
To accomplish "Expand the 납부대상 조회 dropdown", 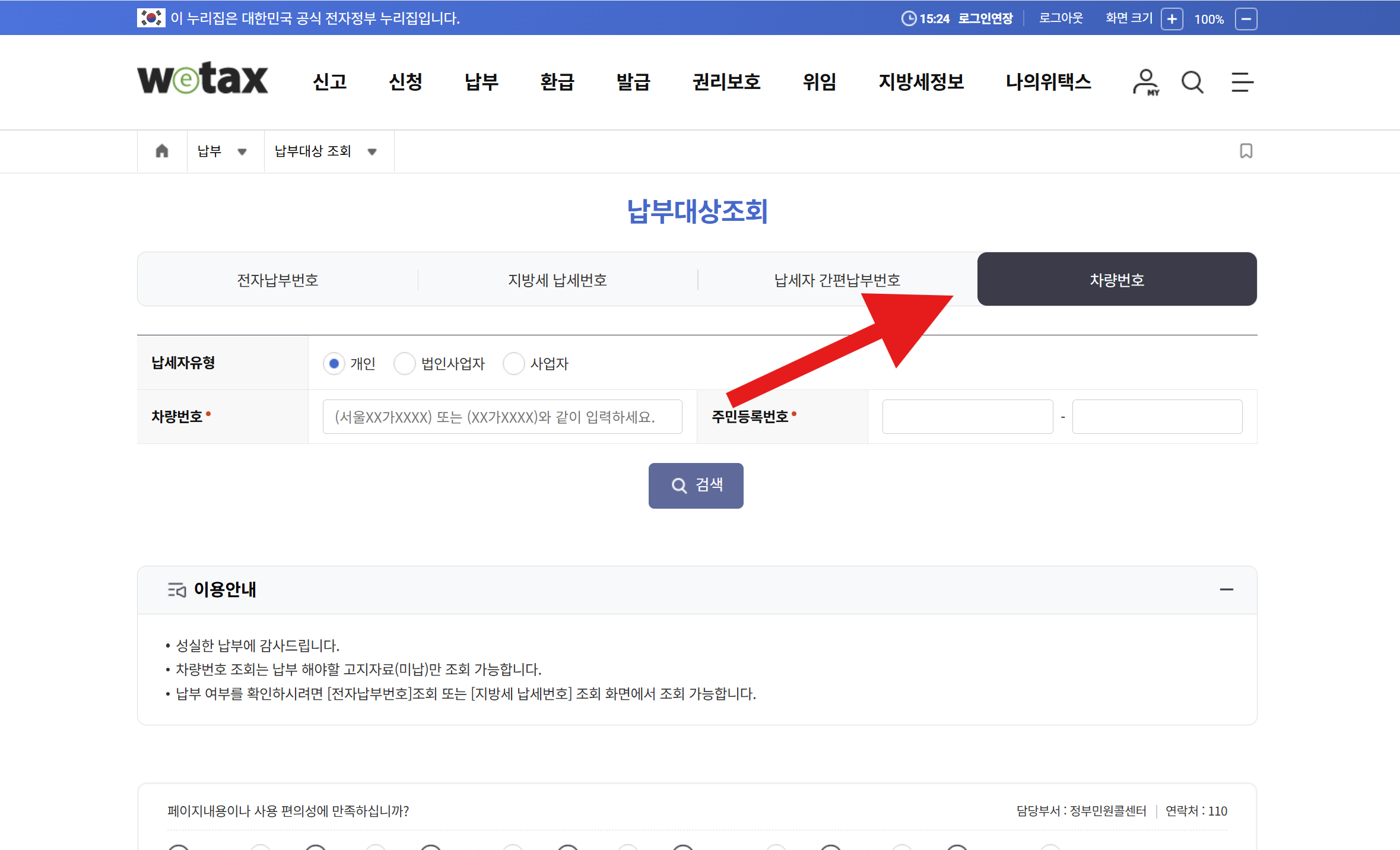I will (372, 151).
